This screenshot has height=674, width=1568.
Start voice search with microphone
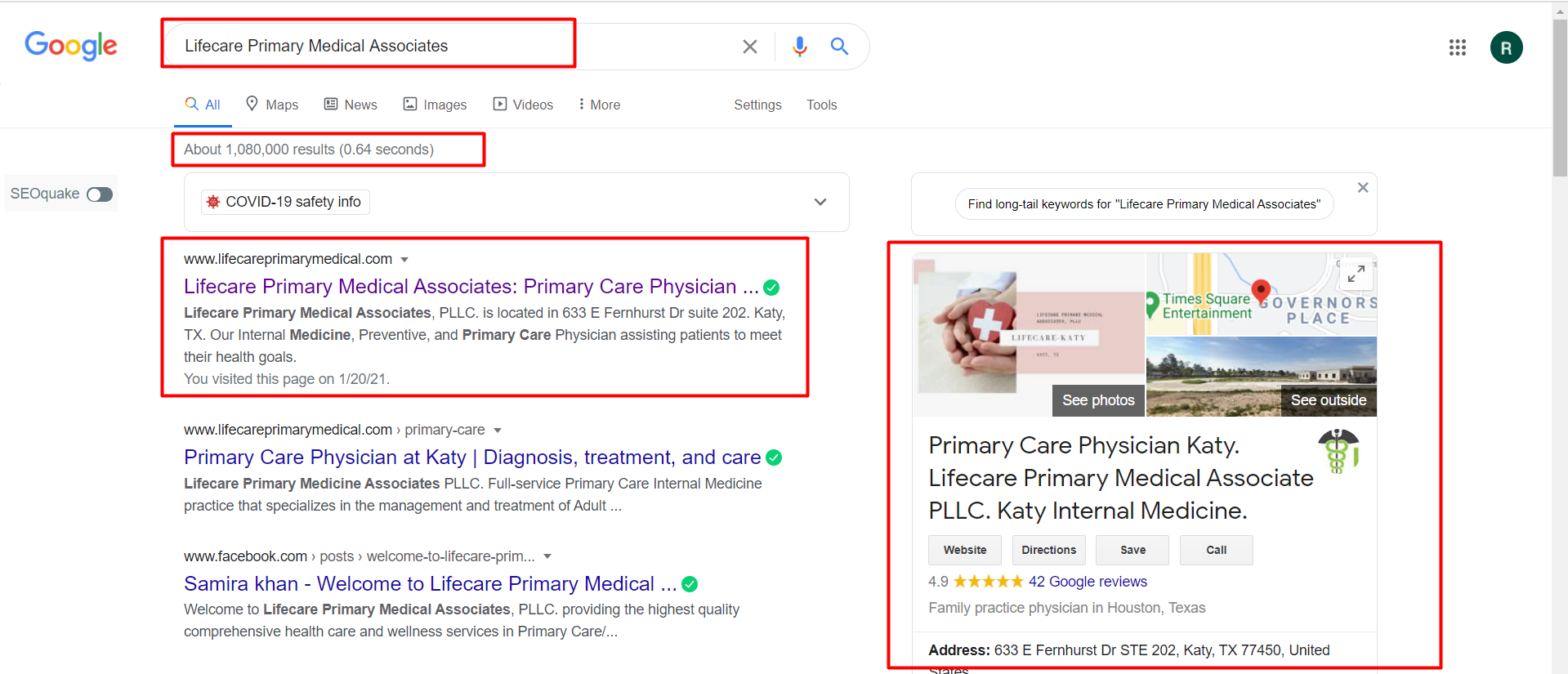799,47
